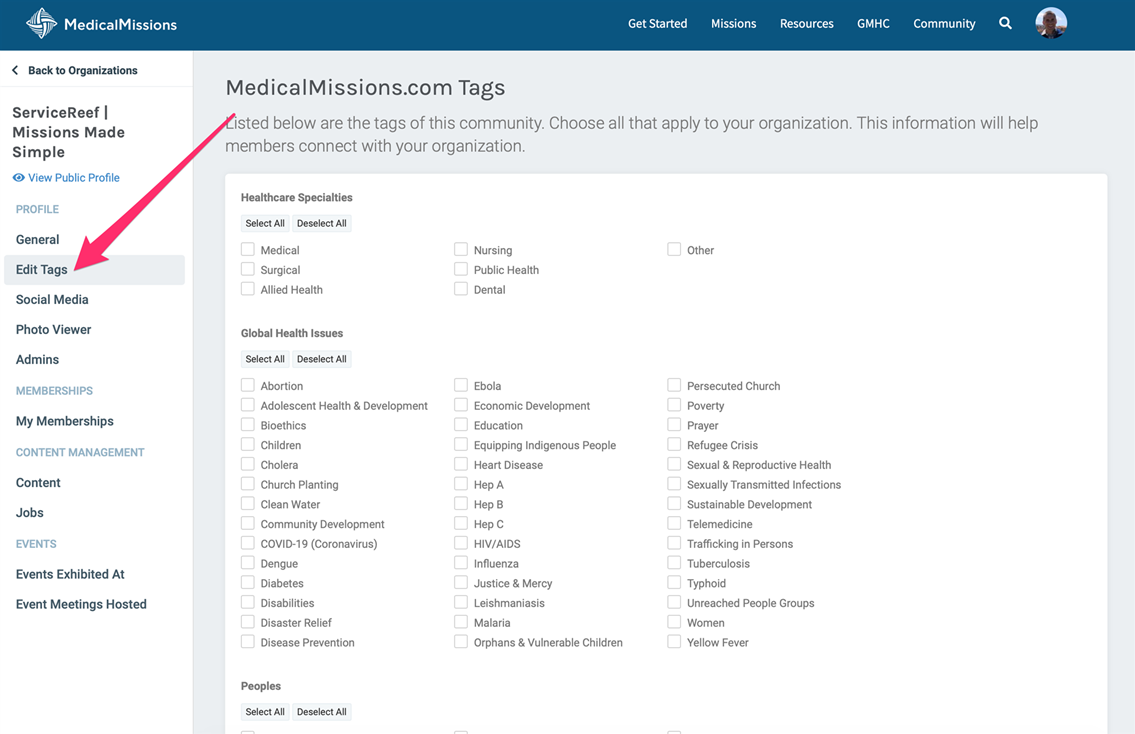Viewport: 1135px width, 734px height.
Task: Open Social Media in the sidebar
Action: coord(52,299)
